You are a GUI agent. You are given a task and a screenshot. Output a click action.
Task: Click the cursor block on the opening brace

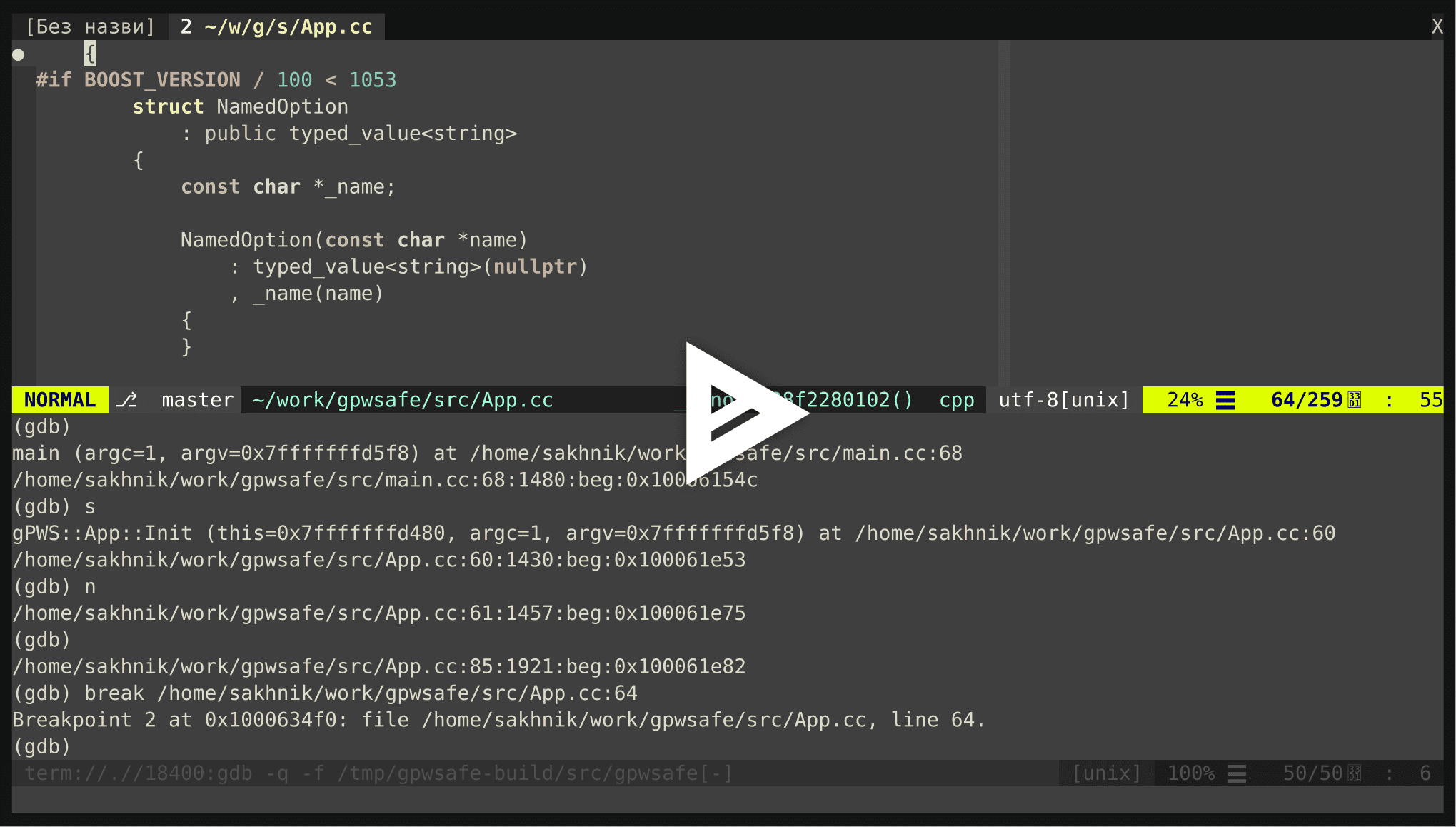point(90,54)
